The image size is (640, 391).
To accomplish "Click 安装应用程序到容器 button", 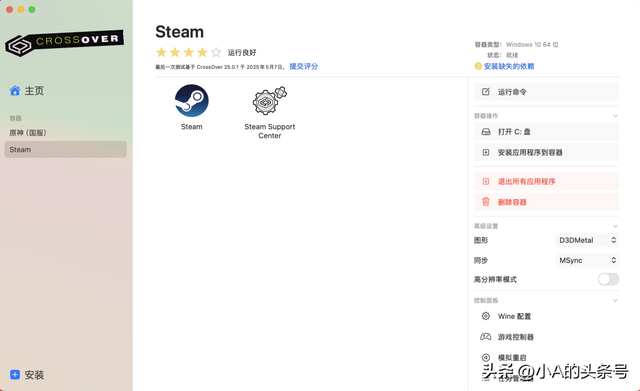I will [x=546, y=152].
